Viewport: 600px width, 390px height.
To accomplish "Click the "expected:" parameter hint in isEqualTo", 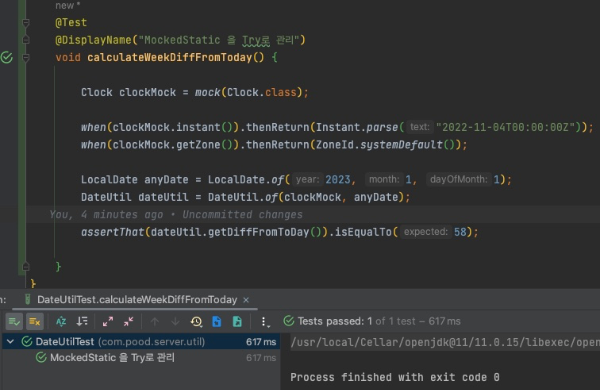I will pyautogui.click(x=426, y=232).
